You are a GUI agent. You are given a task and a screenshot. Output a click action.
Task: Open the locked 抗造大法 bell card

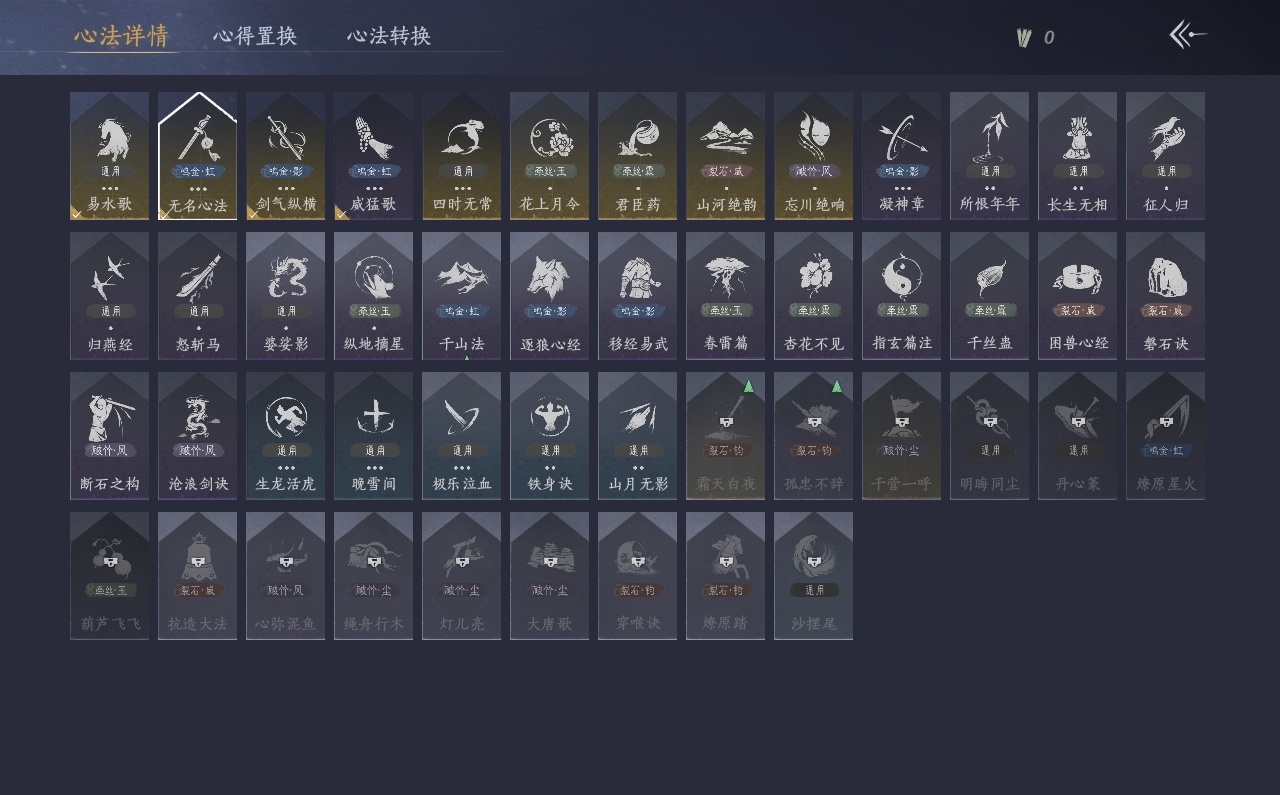coord(198,576)
